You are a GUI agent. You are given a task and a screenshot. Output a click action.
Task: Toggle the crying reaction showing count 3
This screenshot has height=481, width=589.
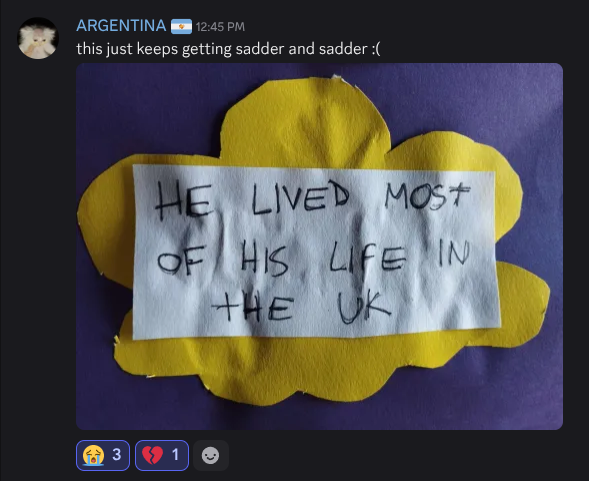(x=103, y=455)
